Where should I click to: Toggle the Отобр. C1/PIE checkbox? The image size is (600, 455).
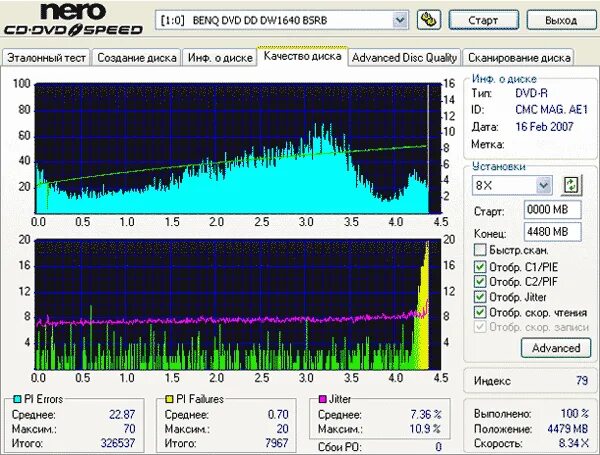[x=479, y=267]
